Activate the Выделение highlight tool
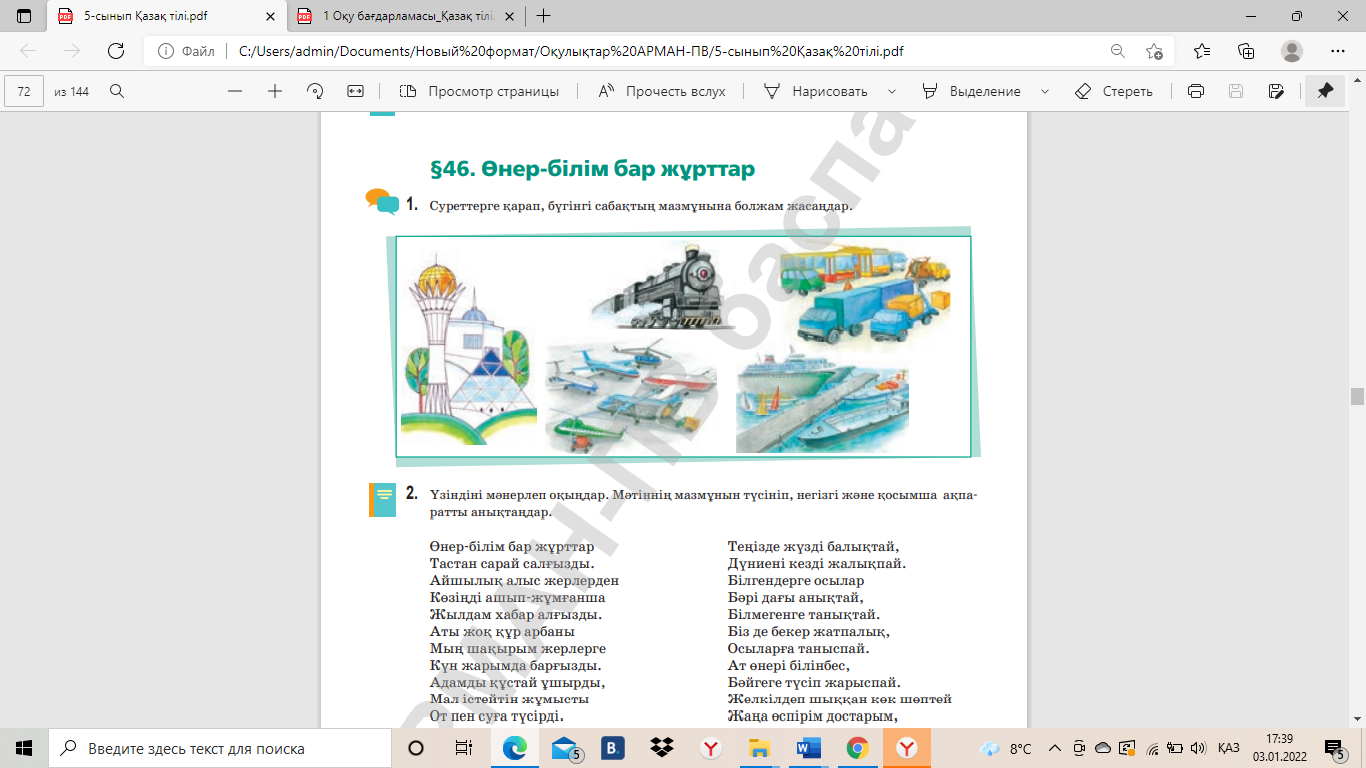This screenshot has height=768, width=1366. coord(971,91)
